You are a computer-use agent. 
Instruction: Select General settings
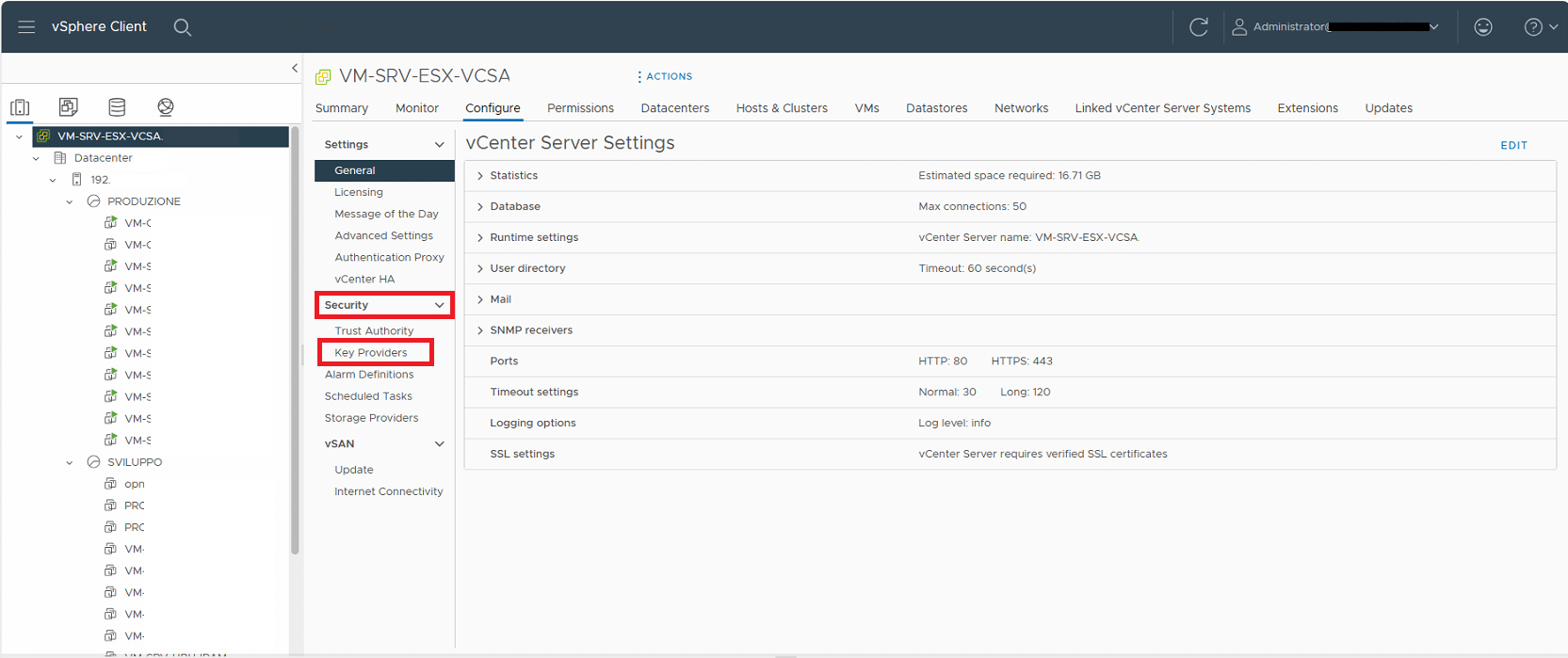(384, 170)
